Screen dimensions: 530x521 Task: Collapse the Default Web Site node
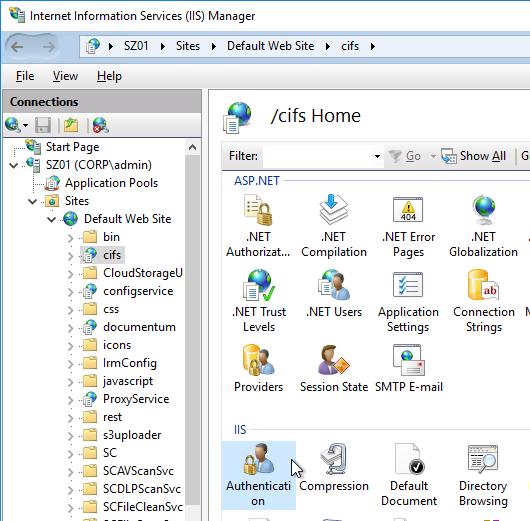(x=51, y=219)
